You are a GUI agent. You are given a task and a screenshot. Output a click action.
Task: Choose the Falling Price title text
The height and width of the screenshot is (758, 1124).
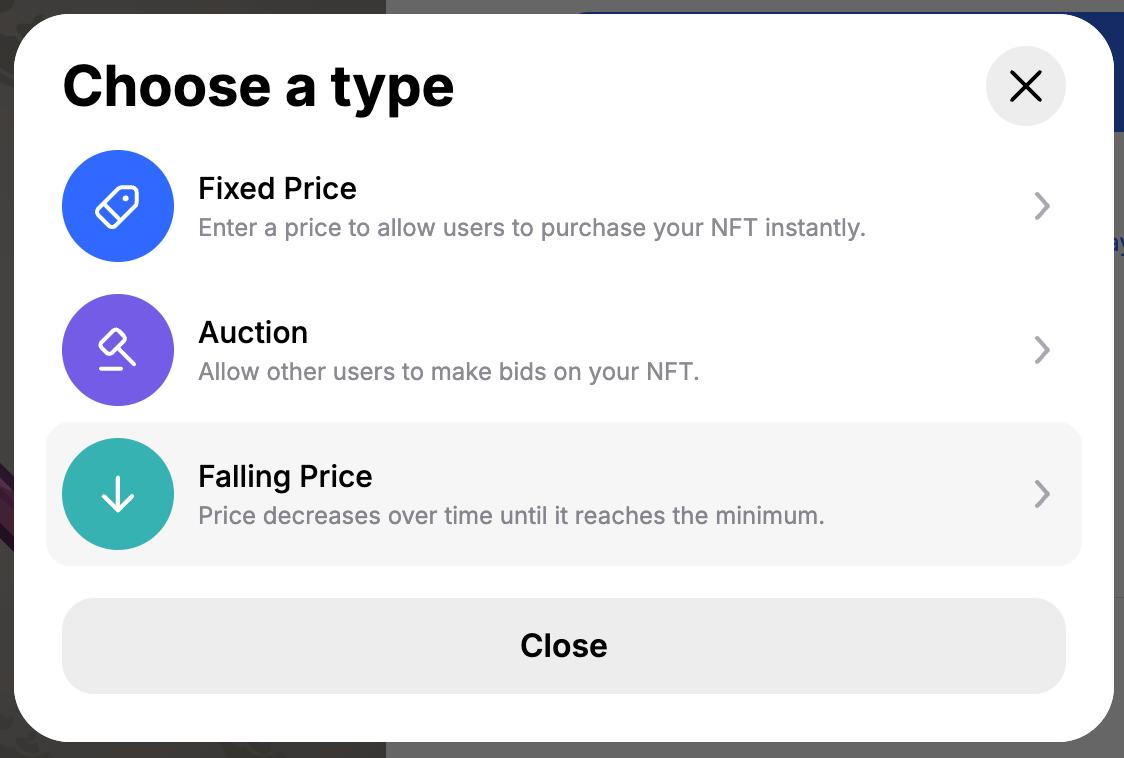[285, 477]
